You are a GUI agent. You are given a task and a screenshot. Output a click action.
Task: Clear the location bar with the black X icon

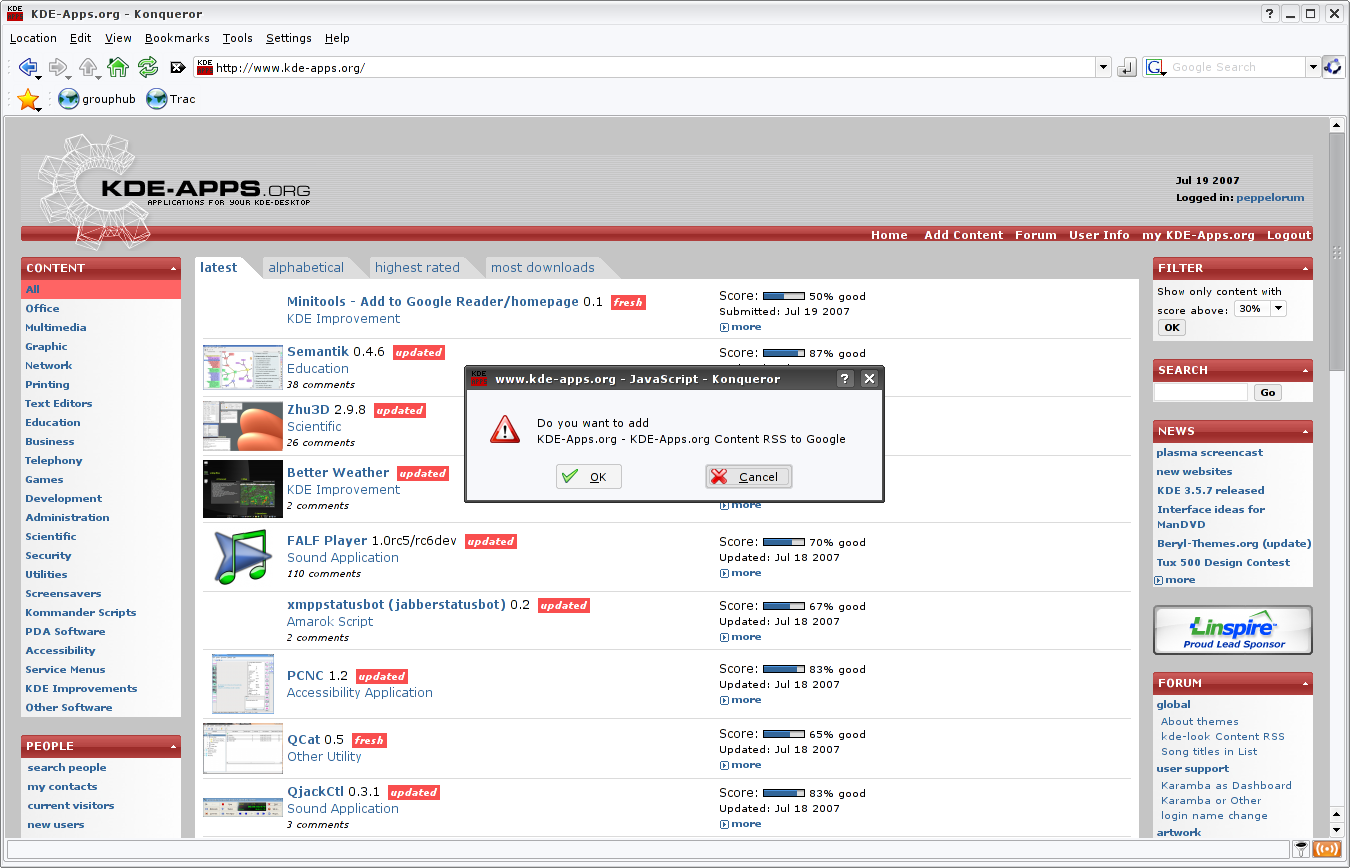click(x=178, y=68)
